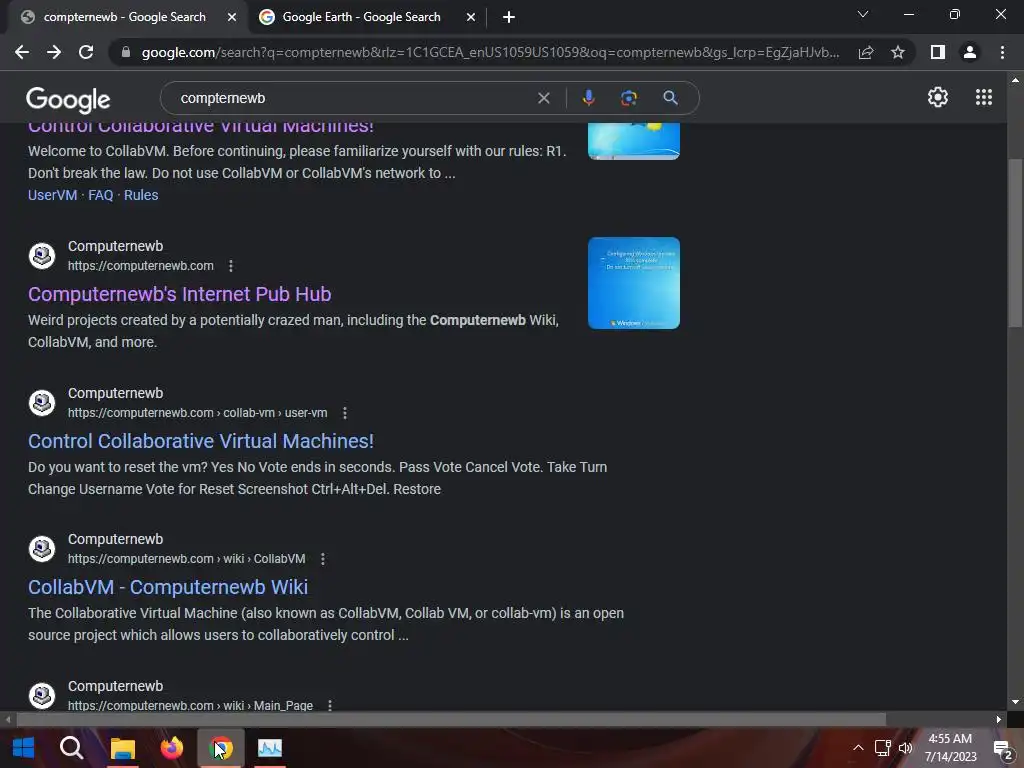Open resource monitor taskbar app
The image size is (1024, 768).
[x=270, y=748]
